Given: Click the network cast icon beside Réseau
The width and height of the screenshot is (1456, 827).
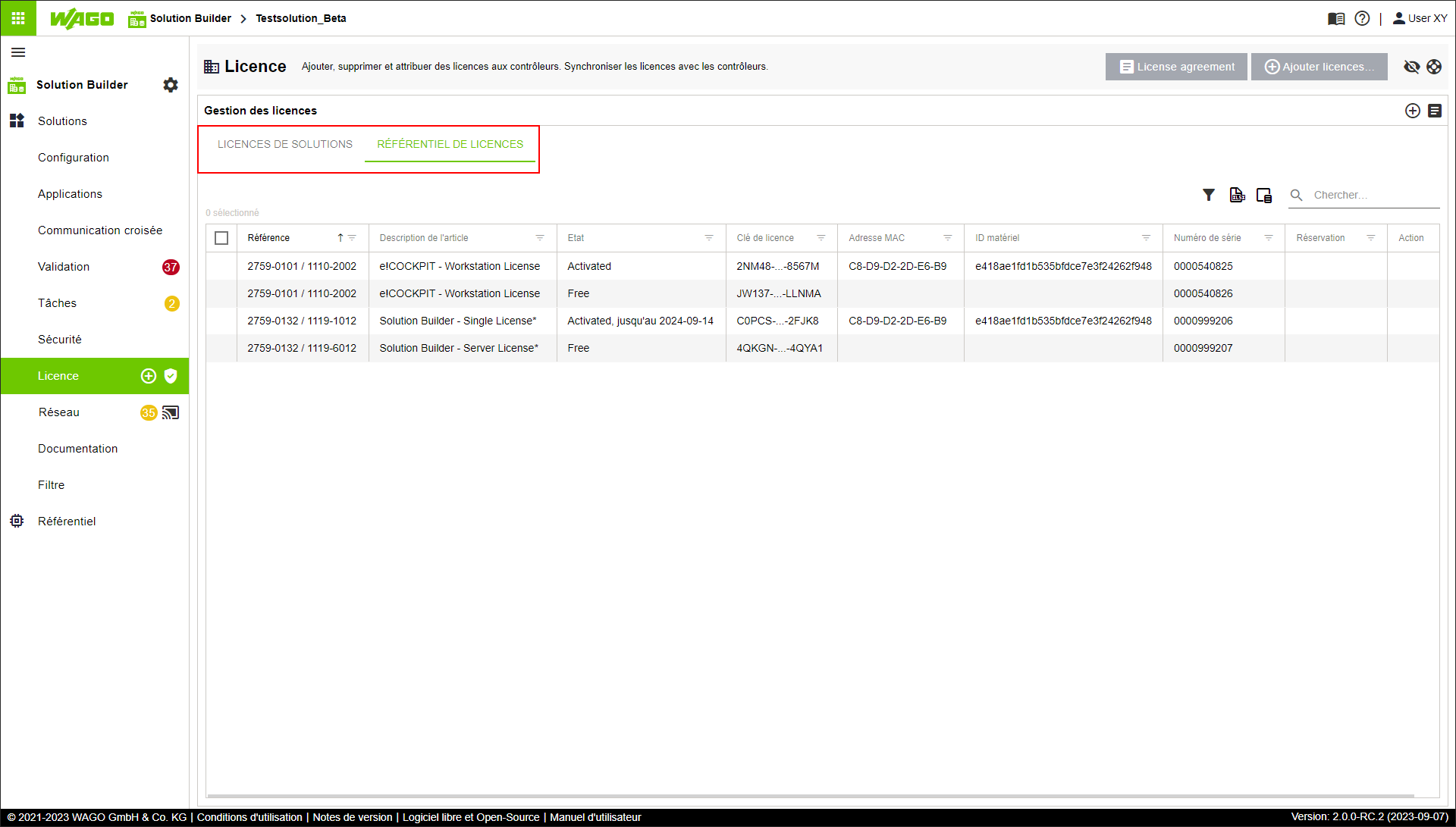Looking at the screenshot, I should [171, 412].
